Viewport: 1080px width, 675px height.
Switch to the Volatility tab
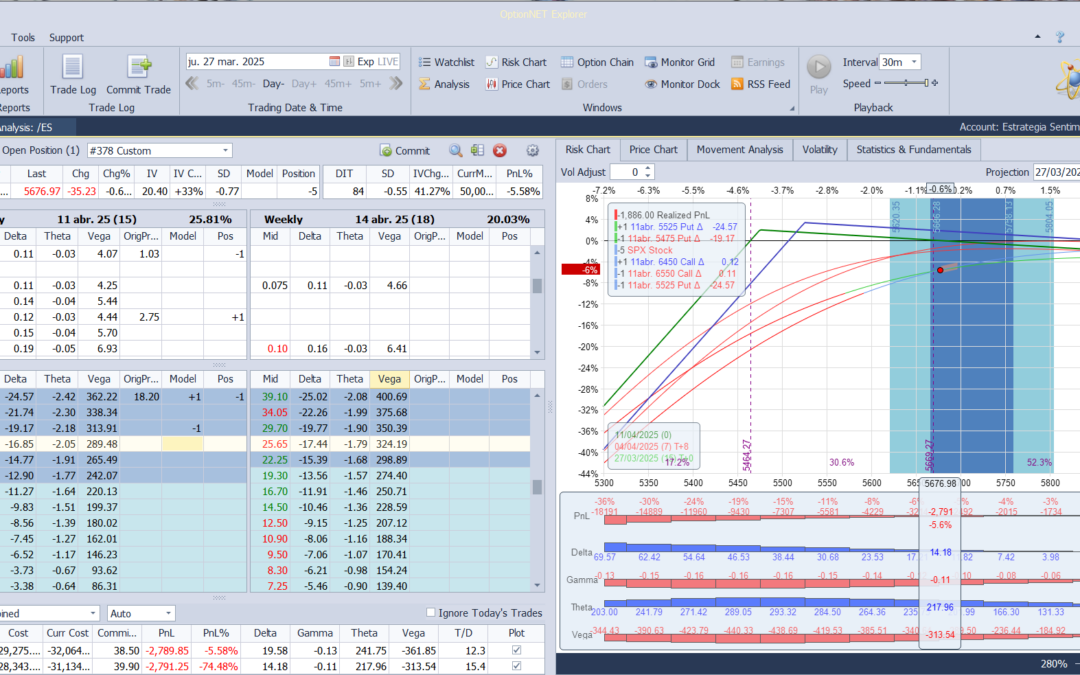[820, 149]
